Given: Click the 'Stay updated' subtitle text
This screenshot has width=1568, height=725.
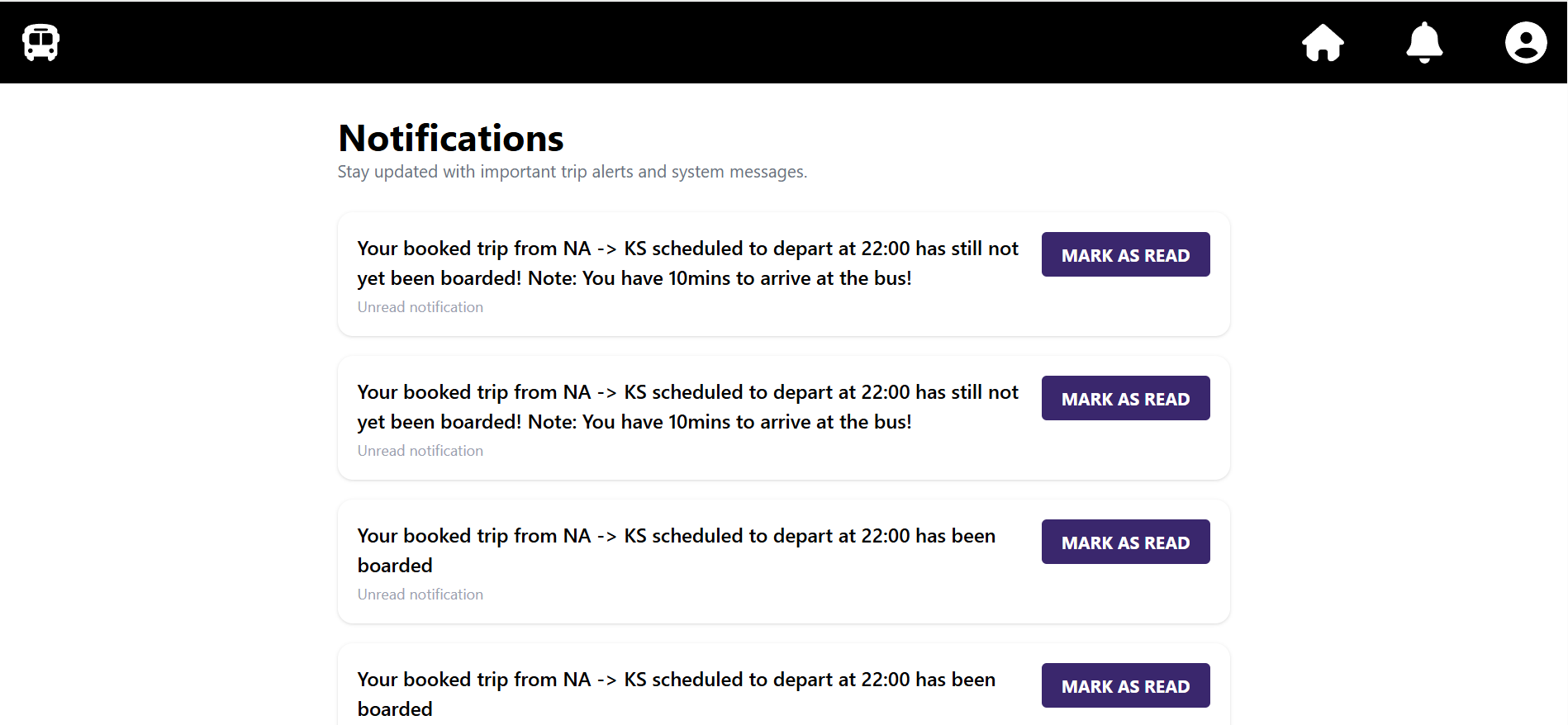Looking at the screenshot, I should [x=572, y=172].
